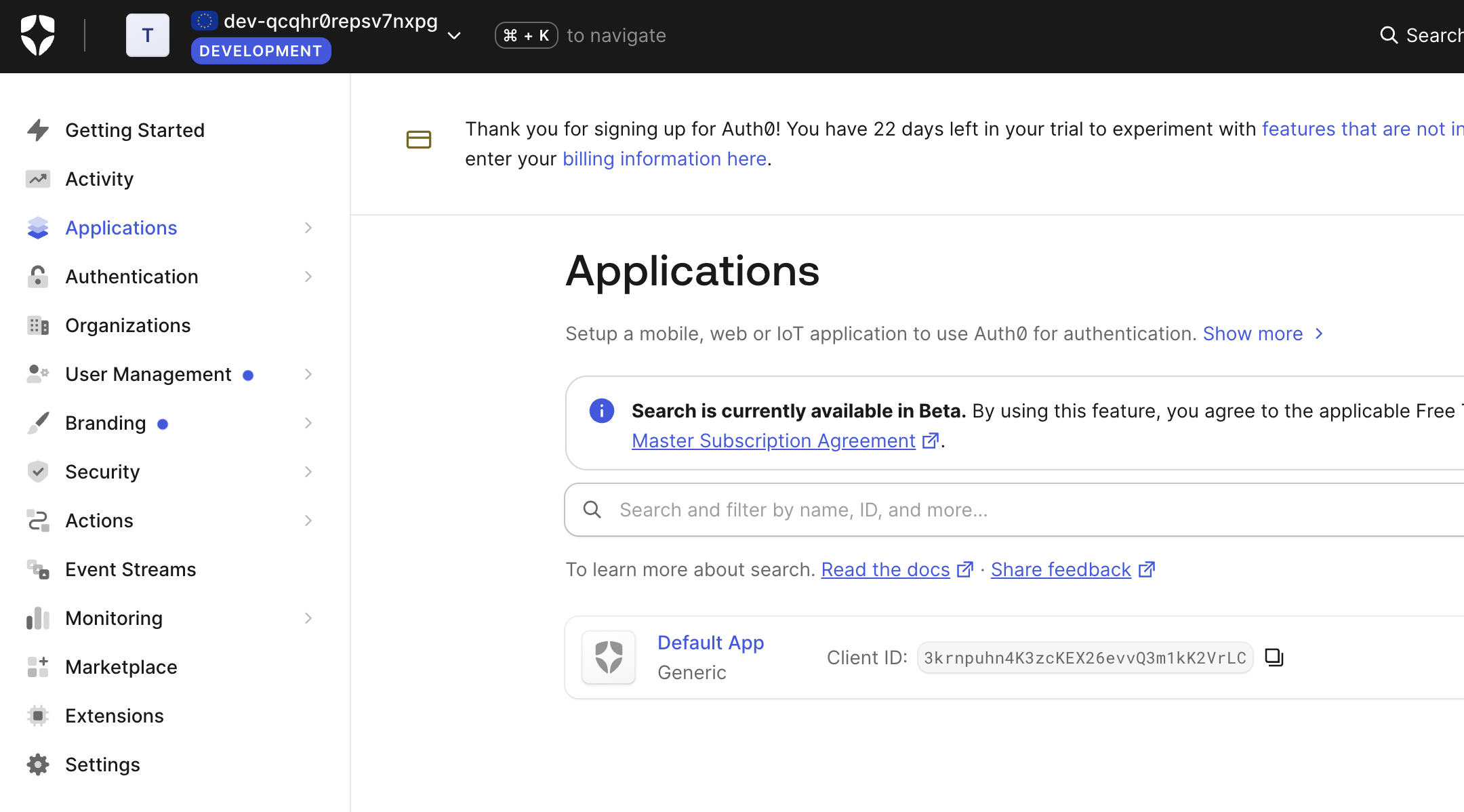The width and height of the screenshot is (1464, 812).
Task: Click the User Management people icon
Action: click(38, 374)
